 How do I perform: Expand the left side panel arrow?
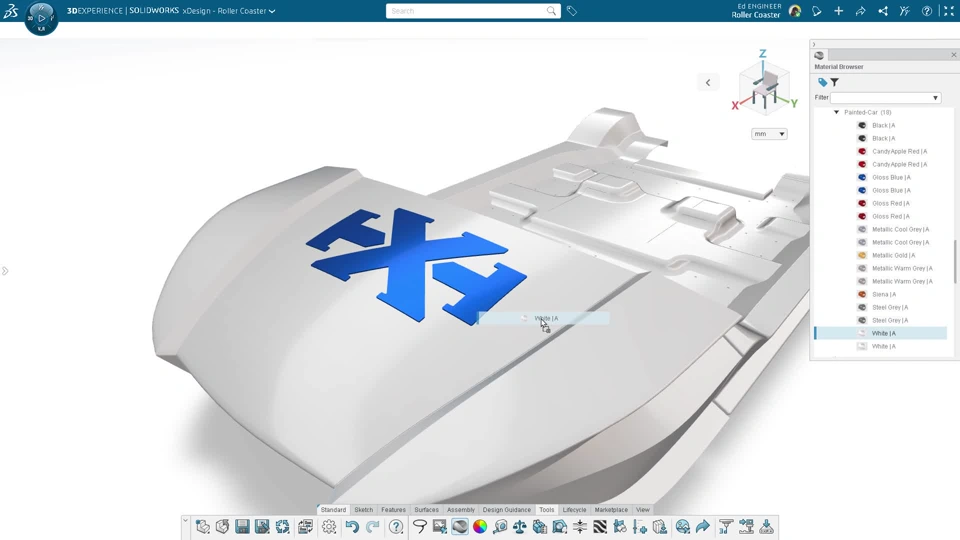pyautogui.click(x=5, y=271)
